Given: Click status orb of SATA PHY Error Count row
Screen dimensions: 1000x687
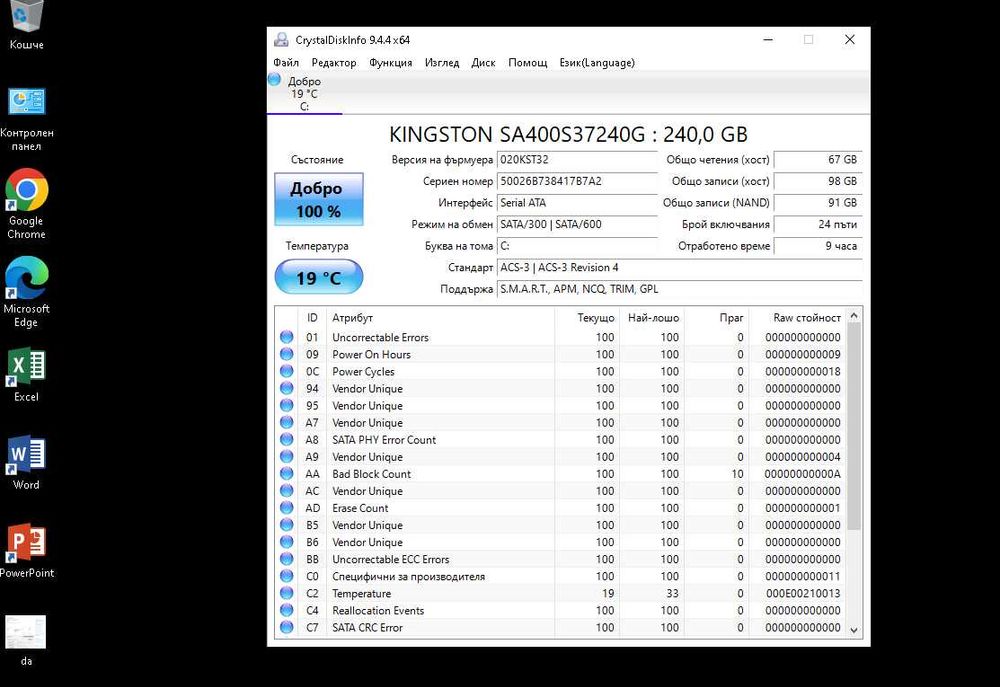Looking at the screenshot, I should [286, 440].
